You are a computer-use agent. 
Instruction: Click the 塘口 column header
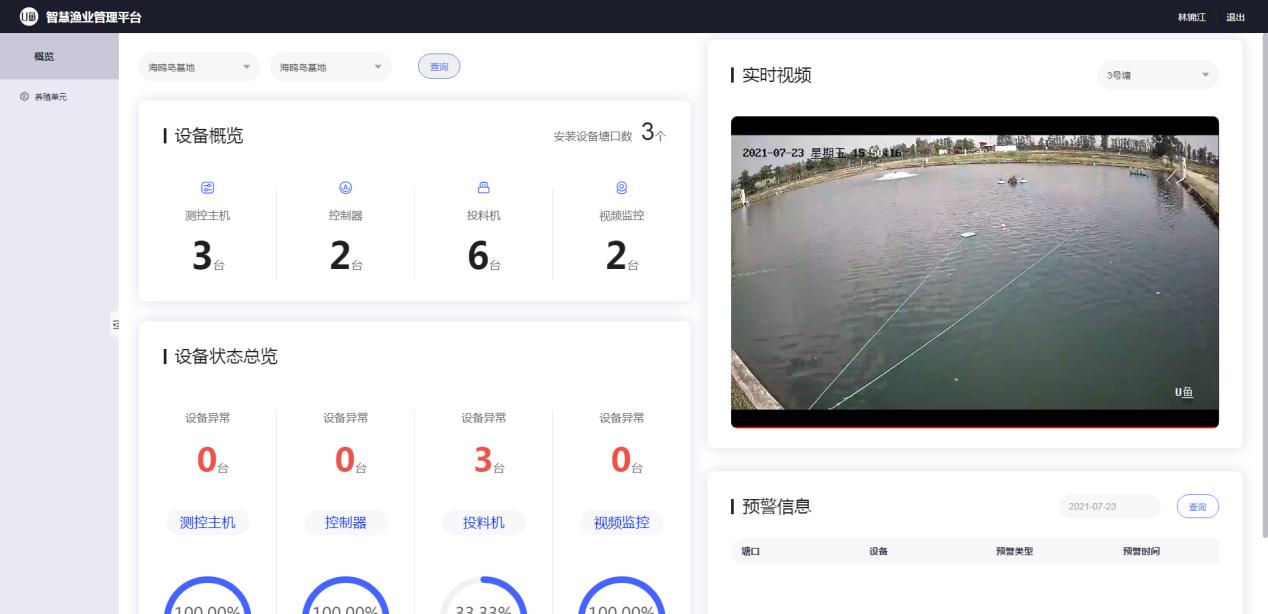[750, 552]
